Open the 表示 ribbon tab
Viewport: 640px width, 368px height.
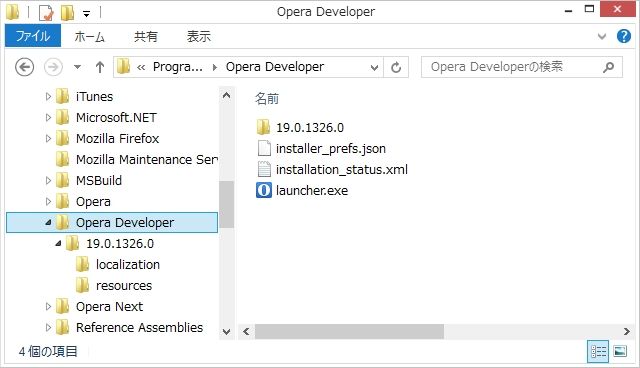click(x=199, y=37)
